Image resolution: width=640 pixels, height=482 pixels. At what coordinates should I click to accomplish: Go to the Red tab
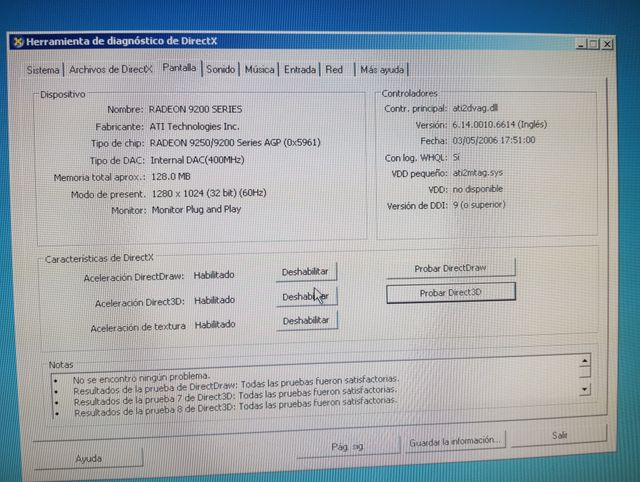[334, 70]
